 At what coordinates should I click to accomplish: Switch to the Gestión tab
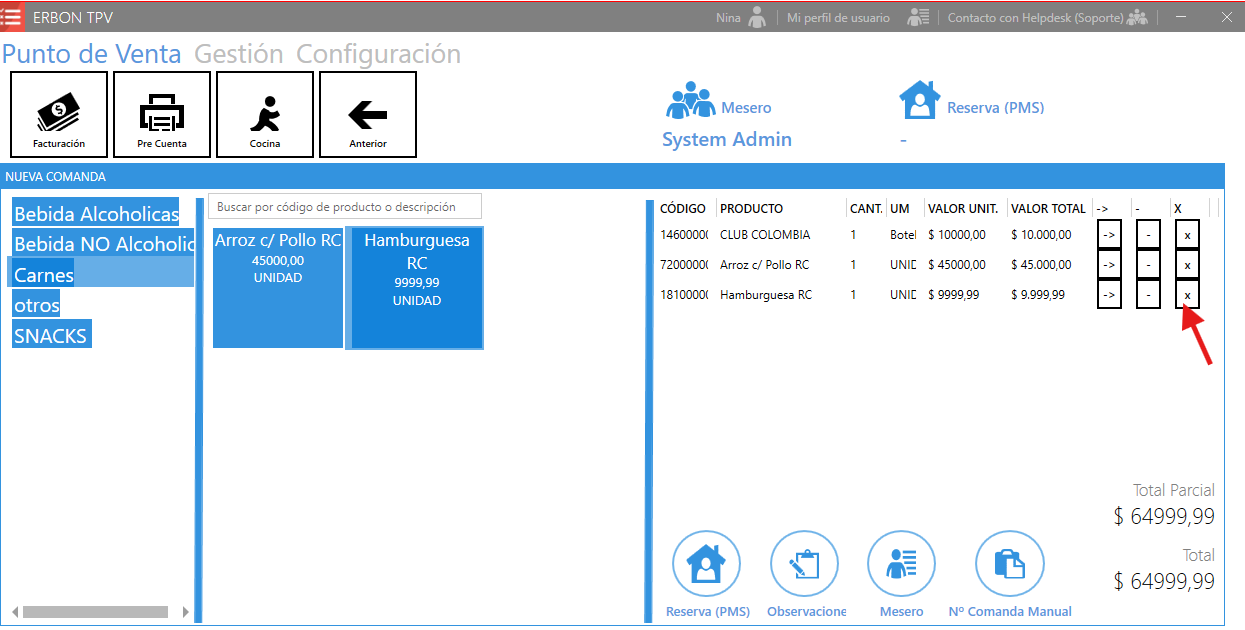tap(238, 54)
